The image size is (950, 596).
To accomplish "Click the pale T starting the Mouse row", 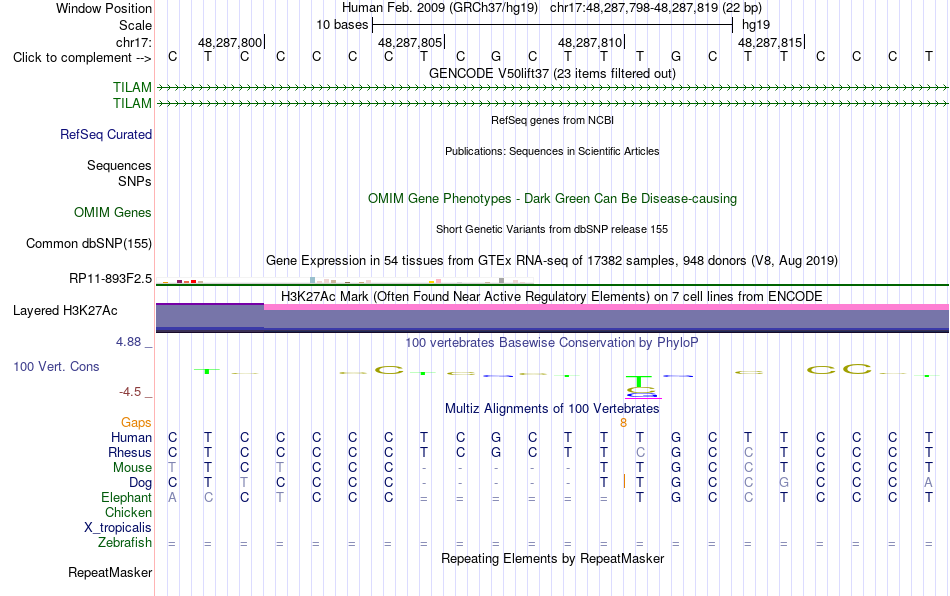I will (172, 468).
